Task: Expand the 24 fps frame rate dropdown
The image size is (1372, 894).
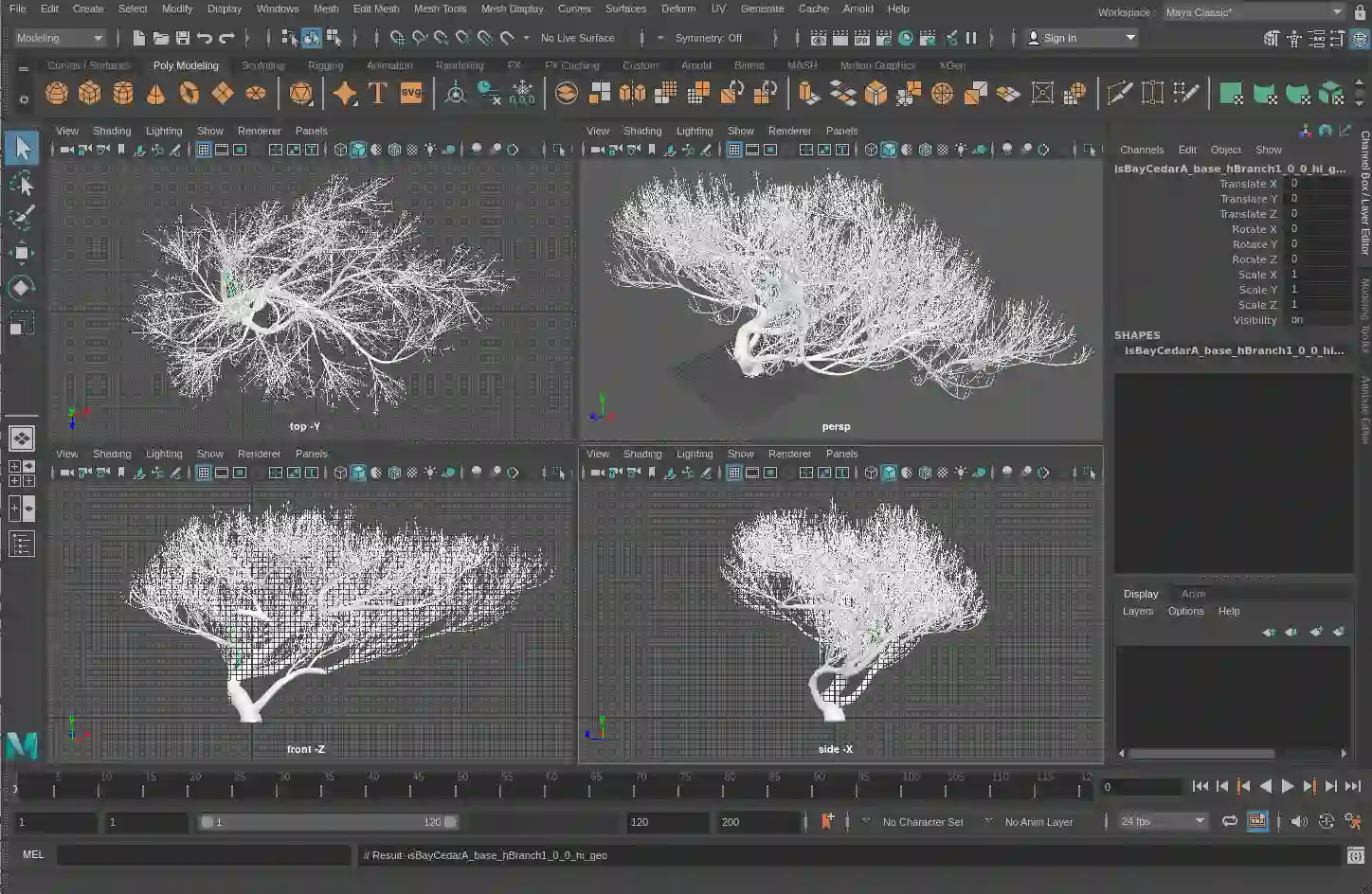Action: [x=1163, y=821]
